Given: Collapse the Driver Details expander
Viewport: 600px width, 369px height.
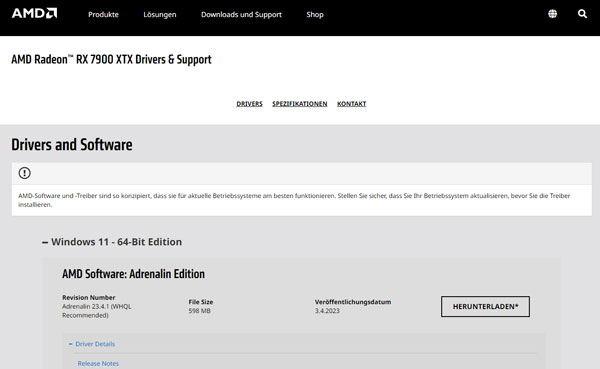Looking at the screenshot, I should [91, 344].
